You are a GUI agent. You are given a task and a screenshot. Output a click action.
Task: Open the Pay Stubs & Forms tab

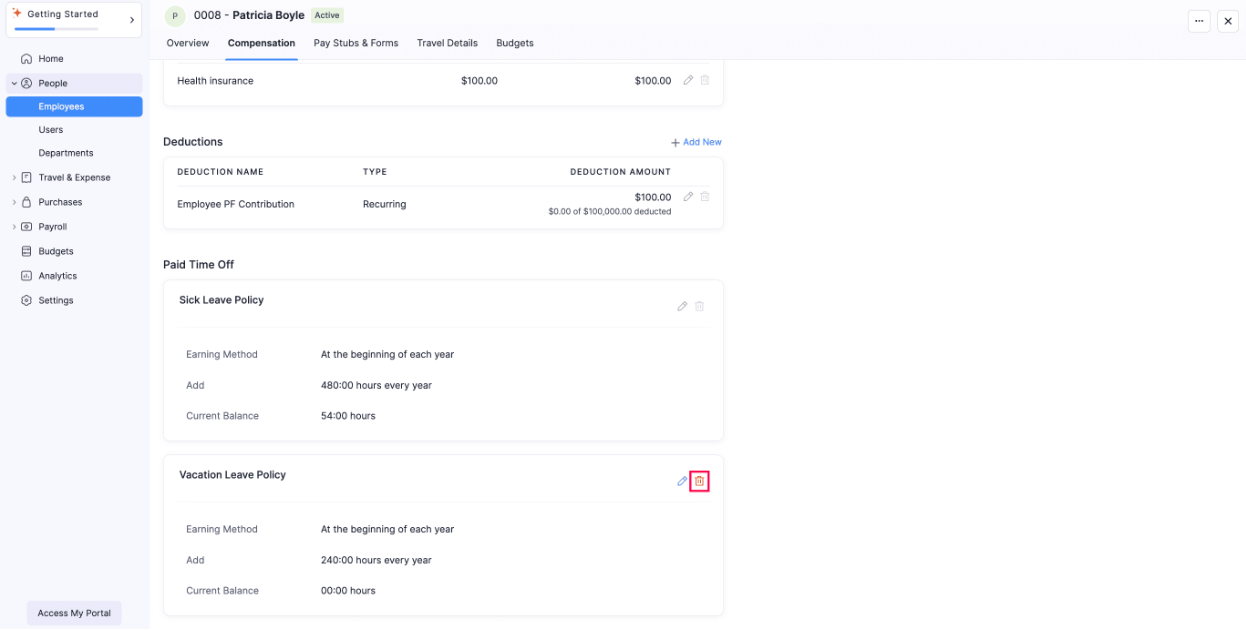click(356, 43)
